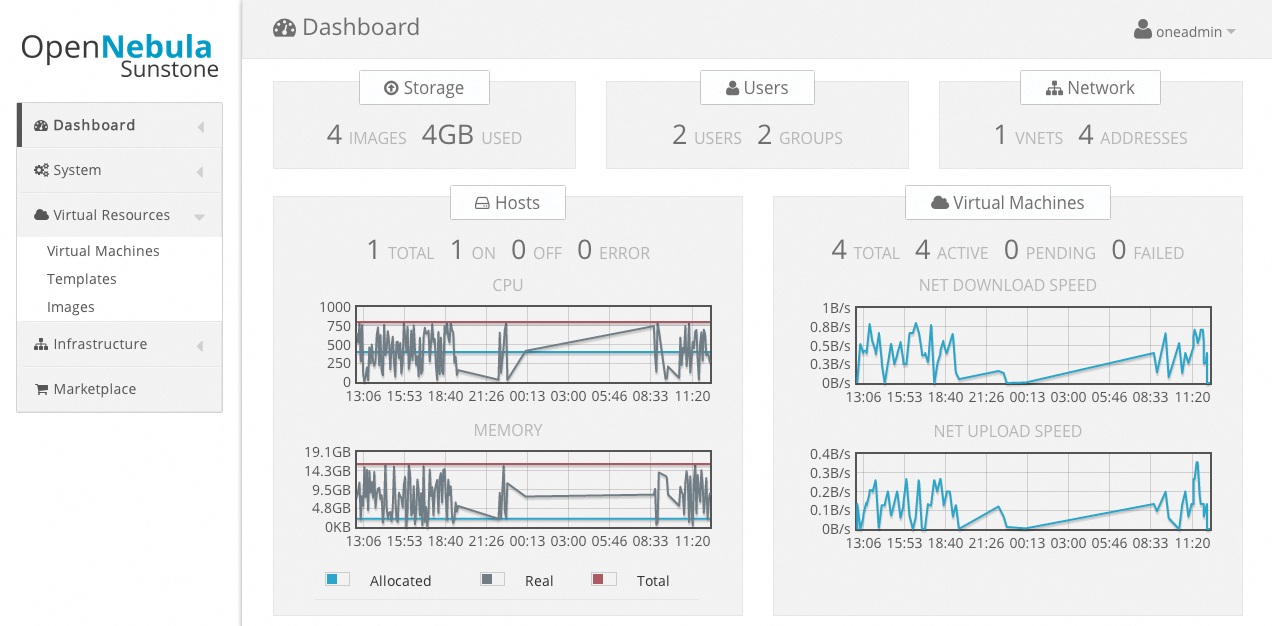
Task: Select the System gears icon
Action: tap(42, 169)
